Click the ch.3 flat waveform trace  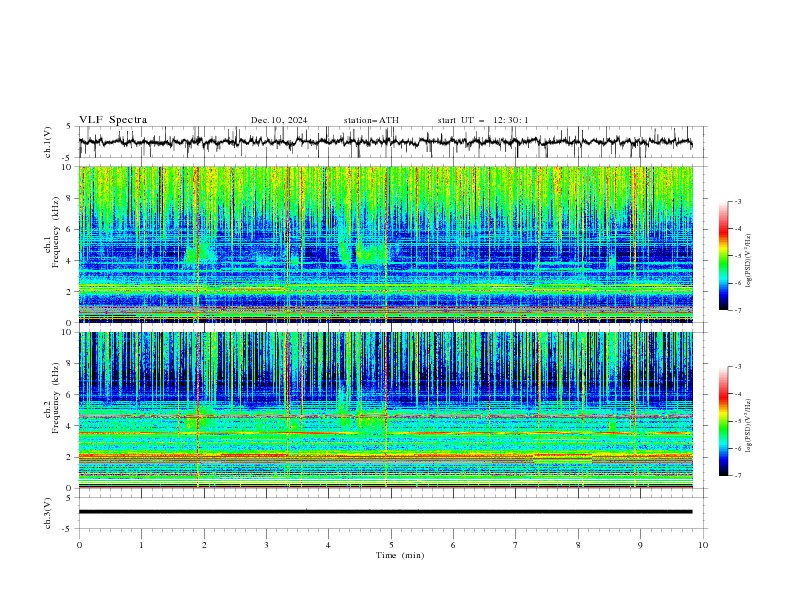click(385, 512)
